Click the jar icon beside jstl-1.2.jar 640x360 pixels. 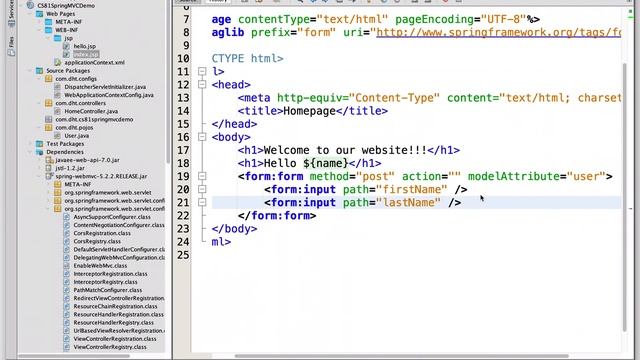pyautogui.click(x=49, y=168)
